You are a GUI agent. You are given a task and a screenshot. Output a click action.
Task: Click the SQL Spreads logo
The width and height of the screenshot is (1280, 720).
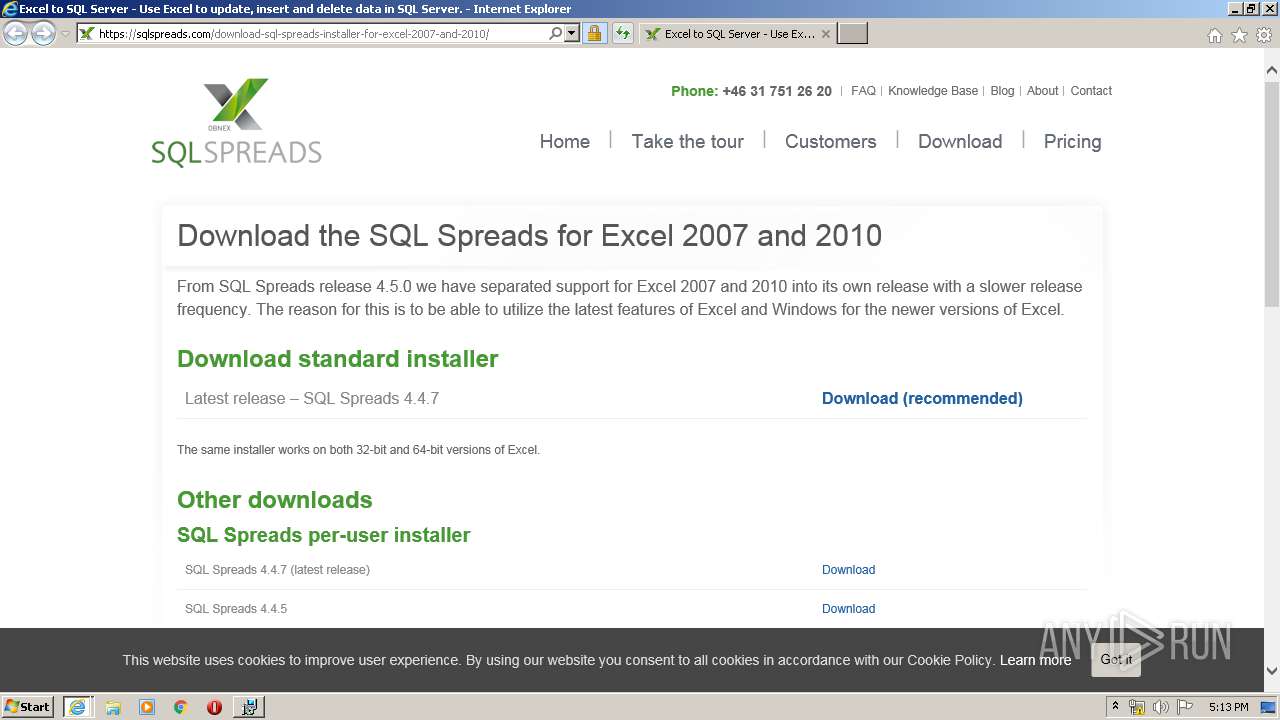[x=237, y=122]
